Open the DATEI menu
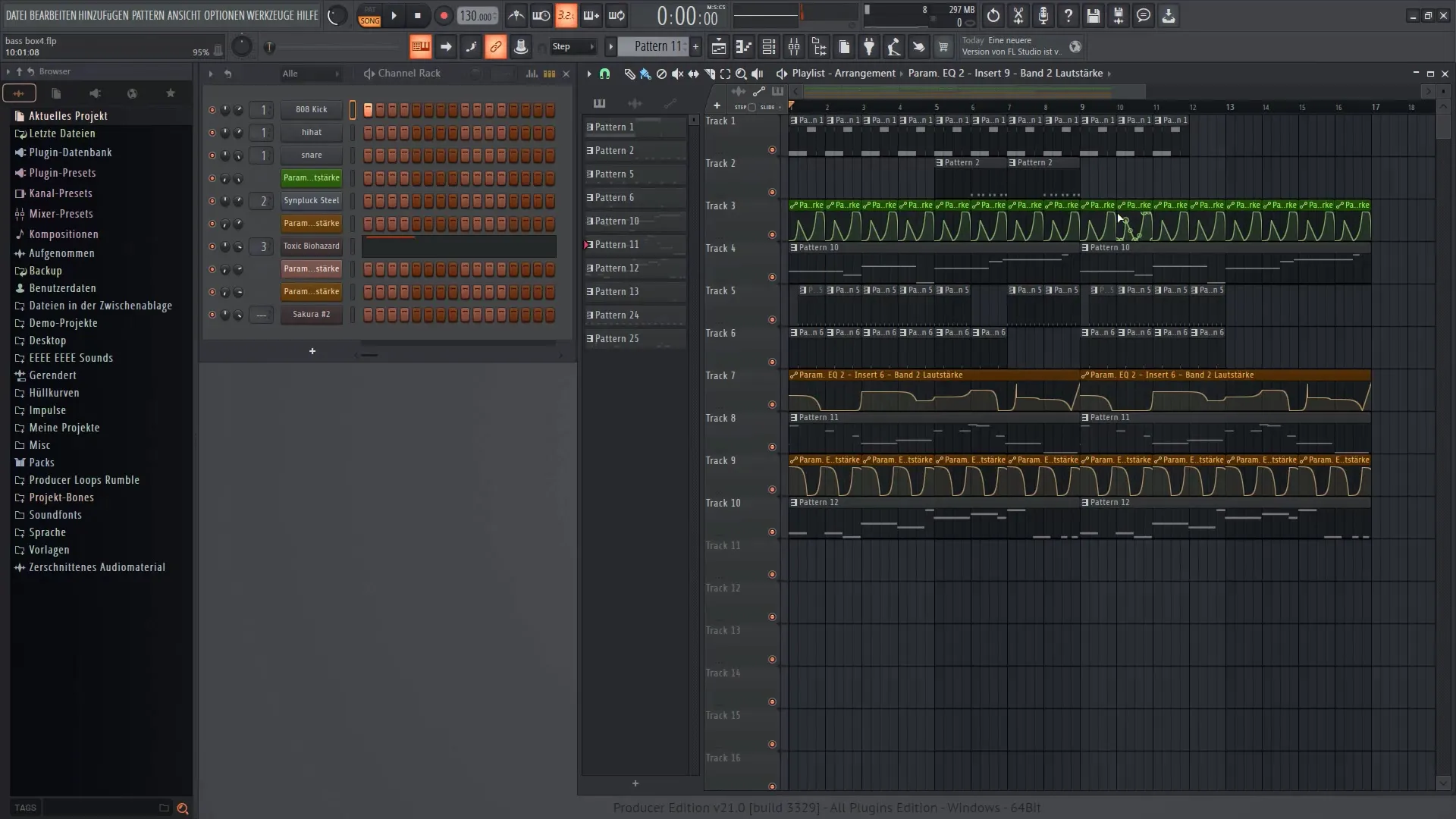Image resolution: width=1456 pixels, height=819 pixels. pos(16,15)
